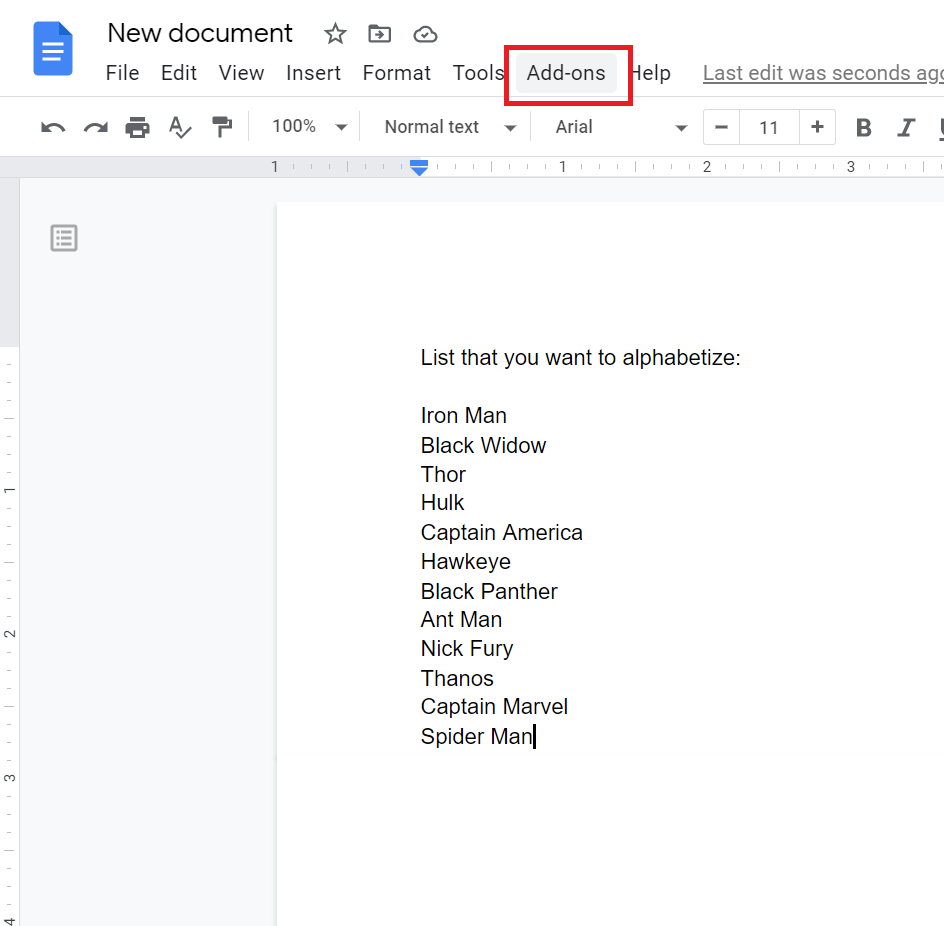Viewport: 944px width, 926px height.
Task: Open the Help menu
Action: 651,73
